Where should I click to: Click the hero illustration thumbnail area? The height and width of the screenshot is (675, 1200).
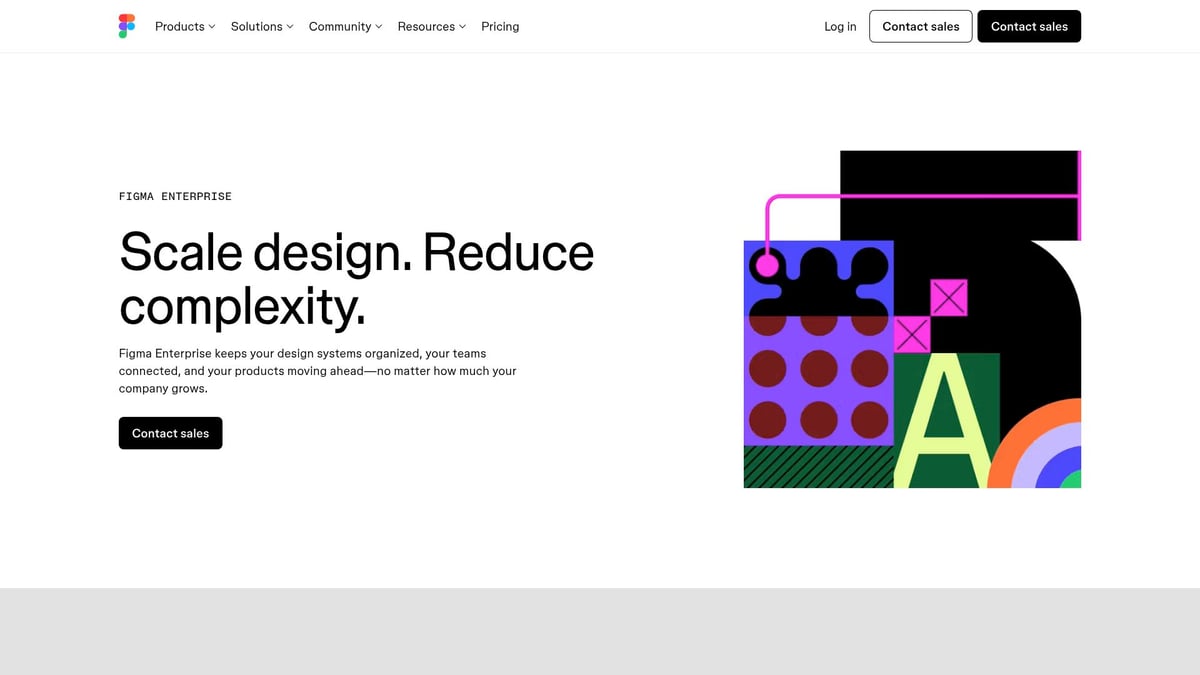click(x=912, y=319)
